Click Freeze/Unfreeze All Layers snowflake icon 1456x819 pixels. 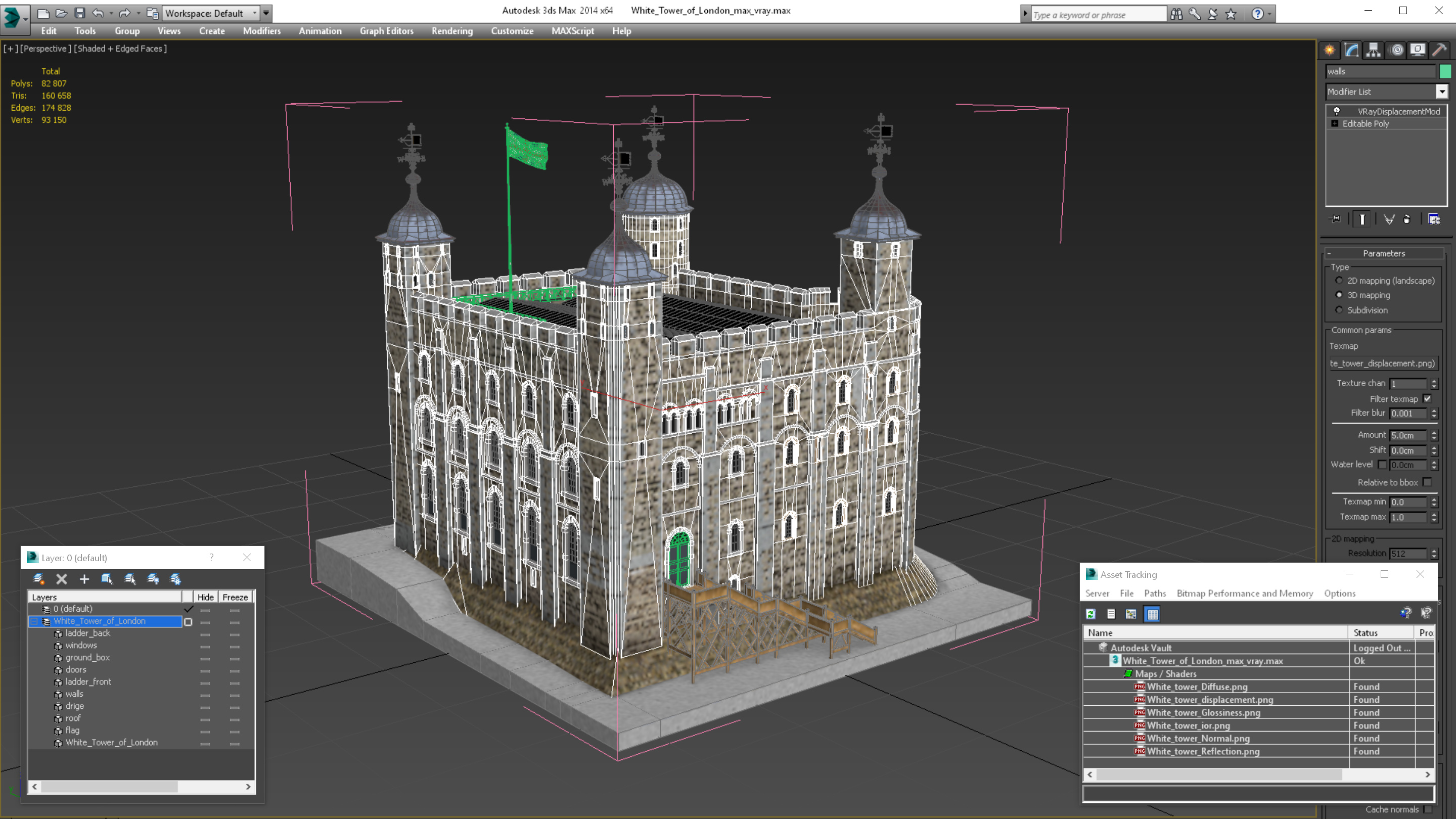pos(176,579)
